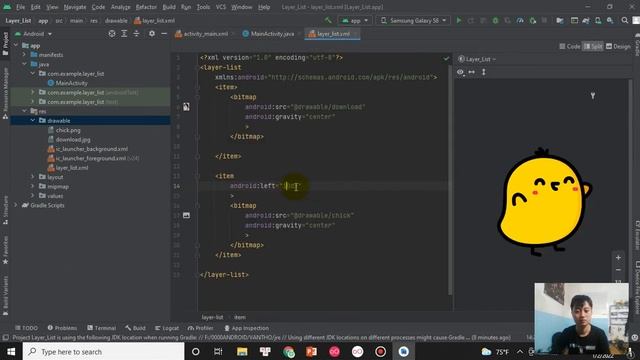This screenshot has width=640, height=360.
Task: Collapse the drawable folder
Action: (33, 120)
